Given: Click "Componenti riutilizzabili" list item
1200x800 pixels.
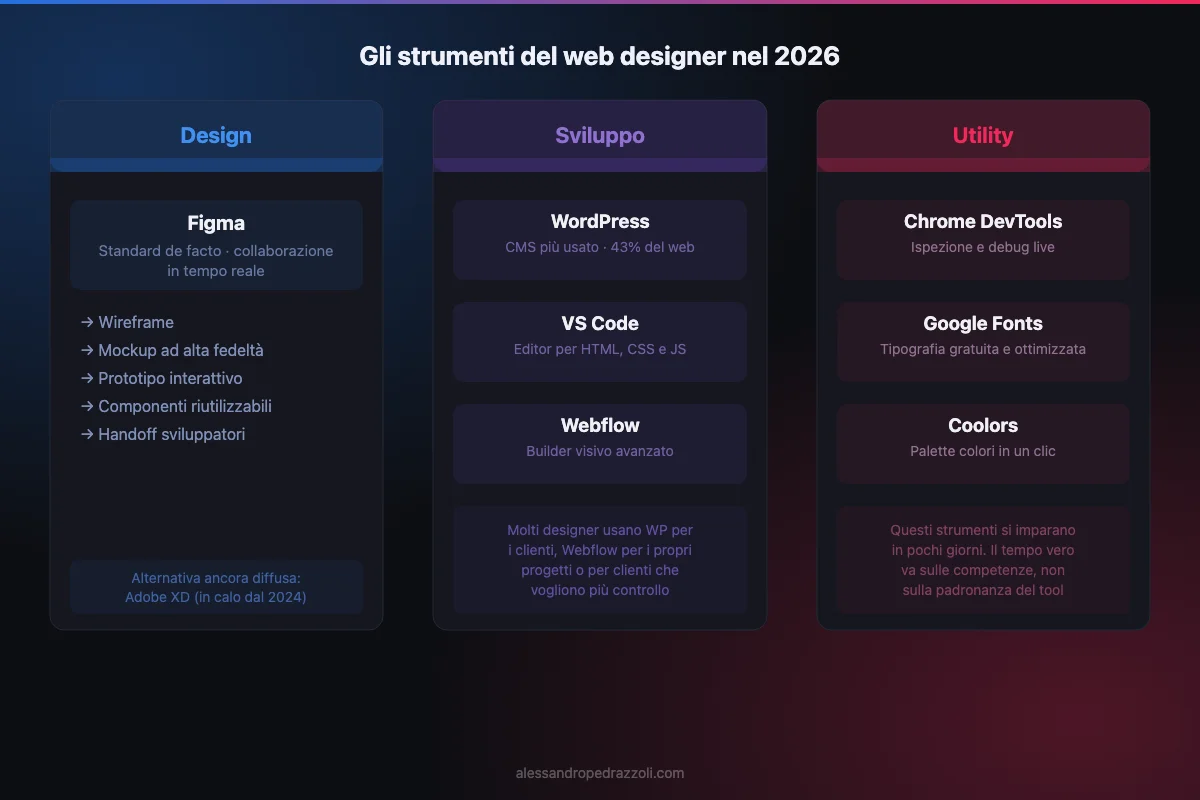Looking at the screenshot, I should coord(176,406).
